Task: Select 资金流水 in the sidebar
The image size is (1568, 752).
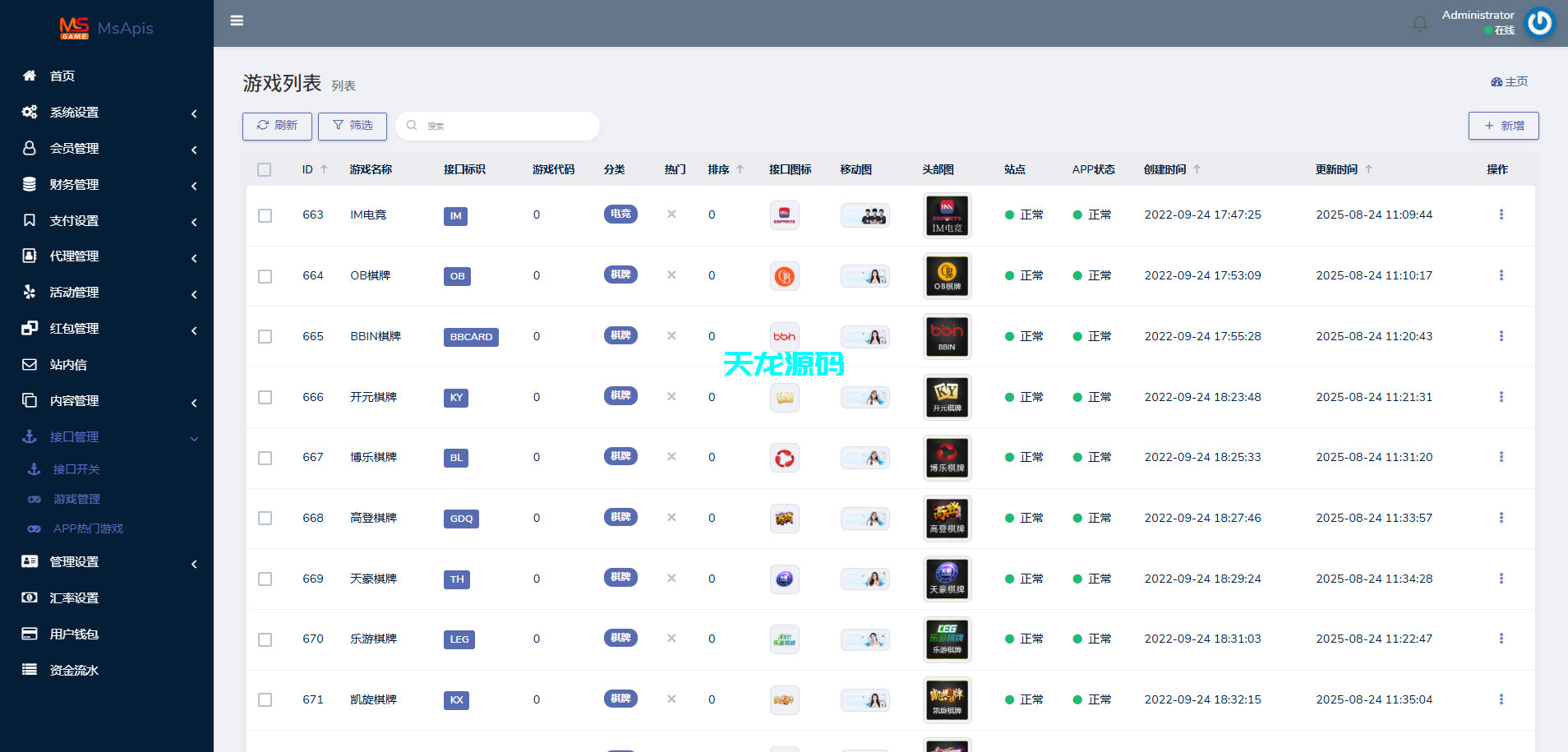Action: coord(74,670)
